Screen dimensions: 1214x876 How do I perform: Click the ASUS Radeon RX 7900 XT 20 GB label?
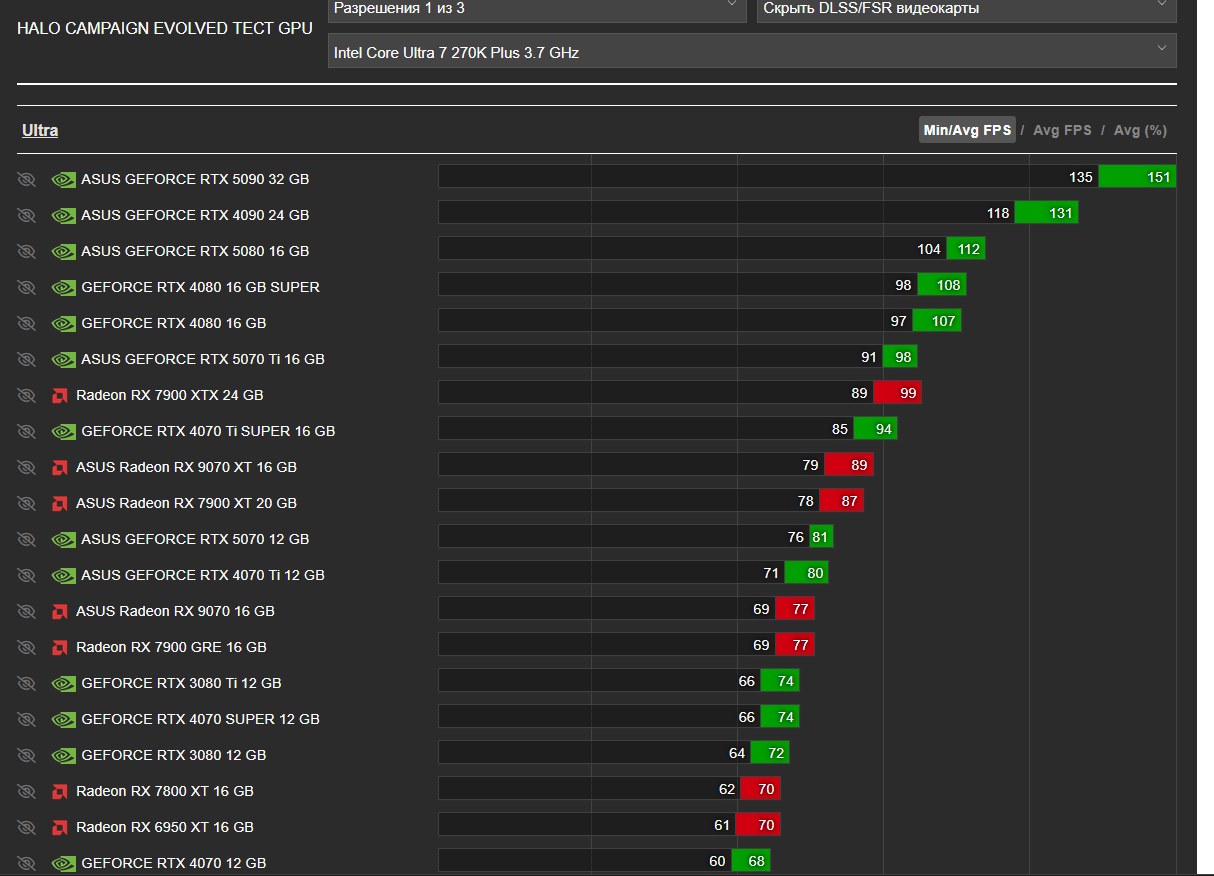pos(186,503)
